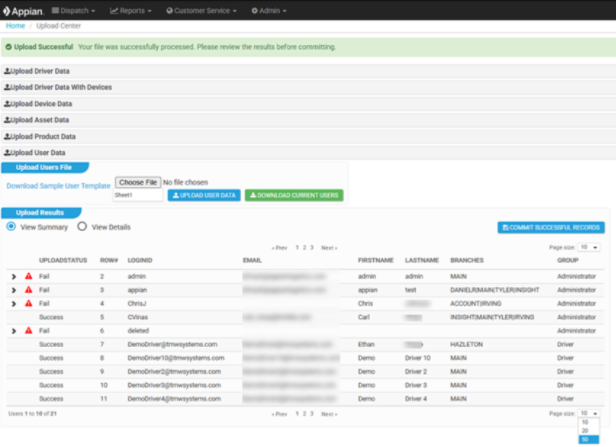The width and height of the screenshot is (616, 447).
Task: Click the upload icon beside Upload Driver Data
Action: (x=7, y=72)
